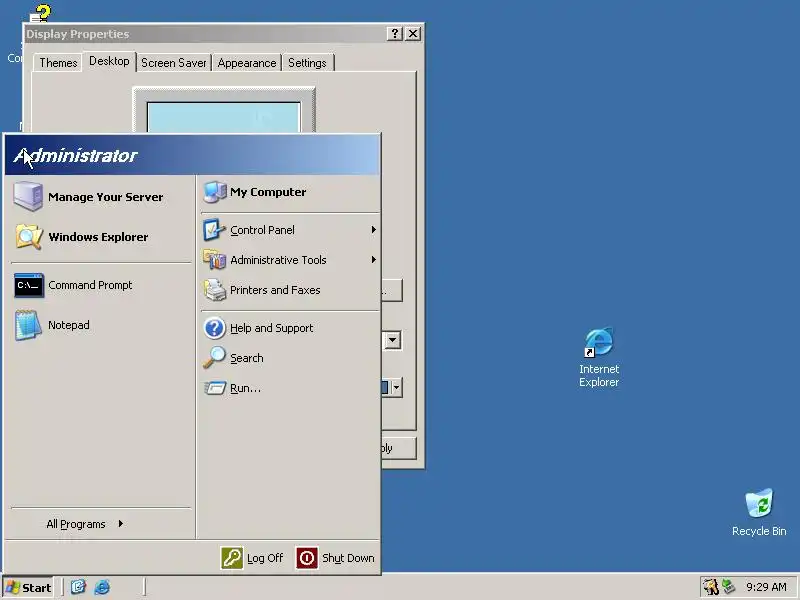Screen dimensions: 800x600
Task: Select the Desktop tab
Action: tap(109, 61)
